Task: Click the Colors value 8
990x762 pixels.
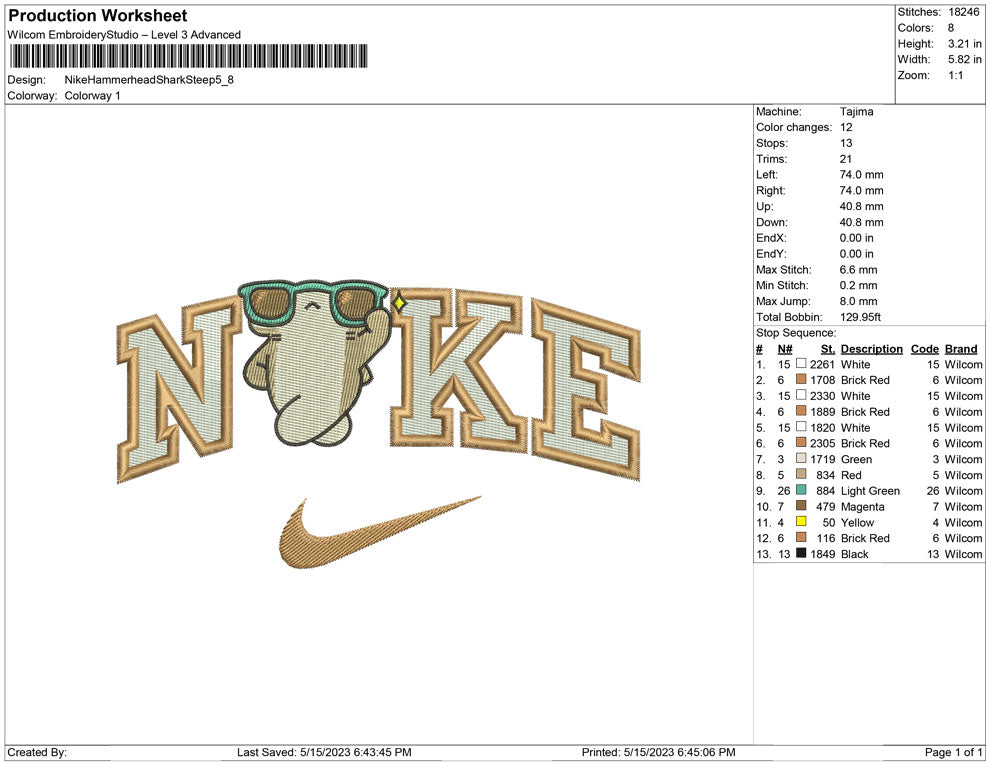Action: (x=951, y=28)
